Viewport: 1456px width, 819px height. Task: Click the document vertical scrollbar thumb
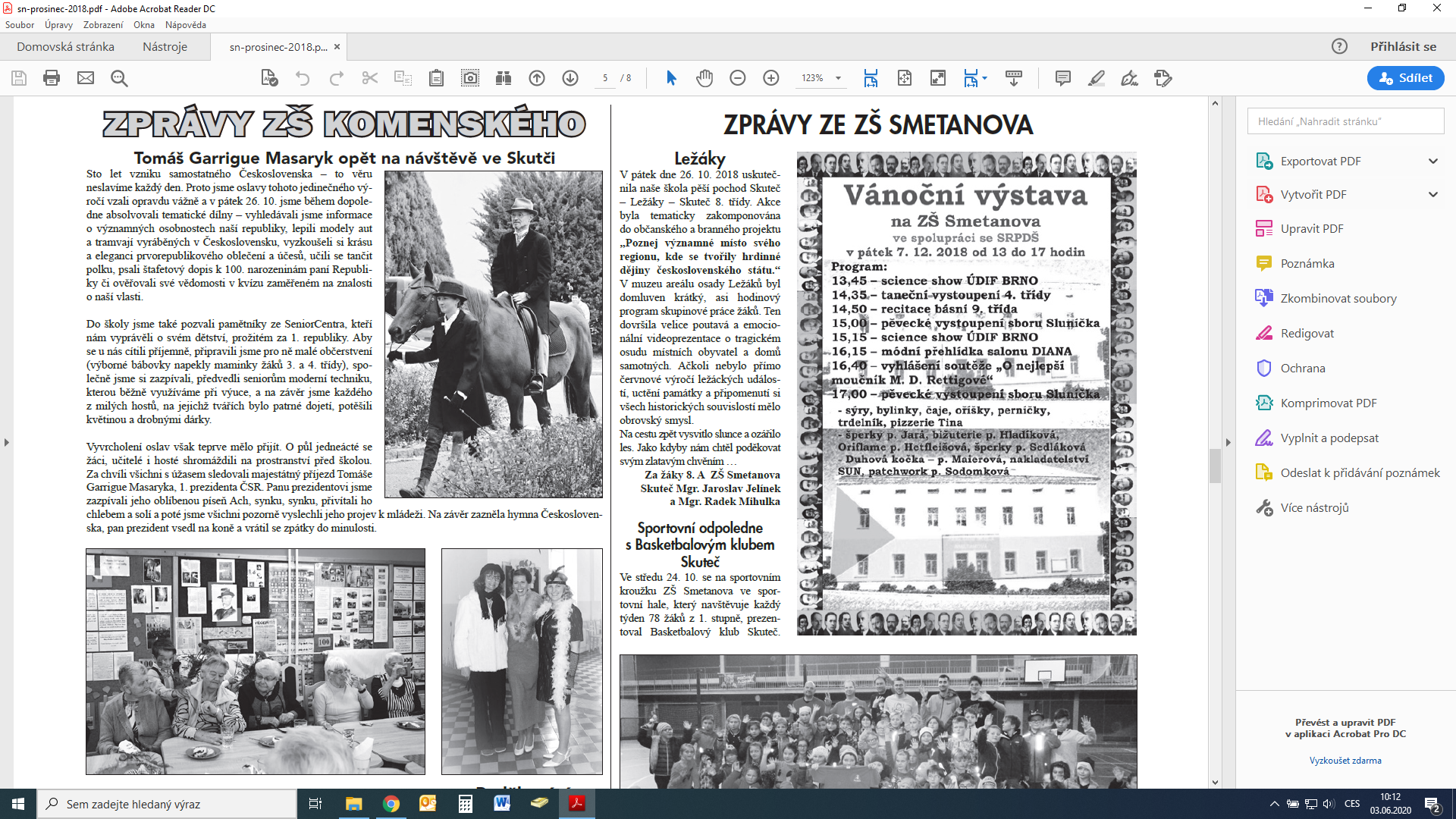(1215, 466)
